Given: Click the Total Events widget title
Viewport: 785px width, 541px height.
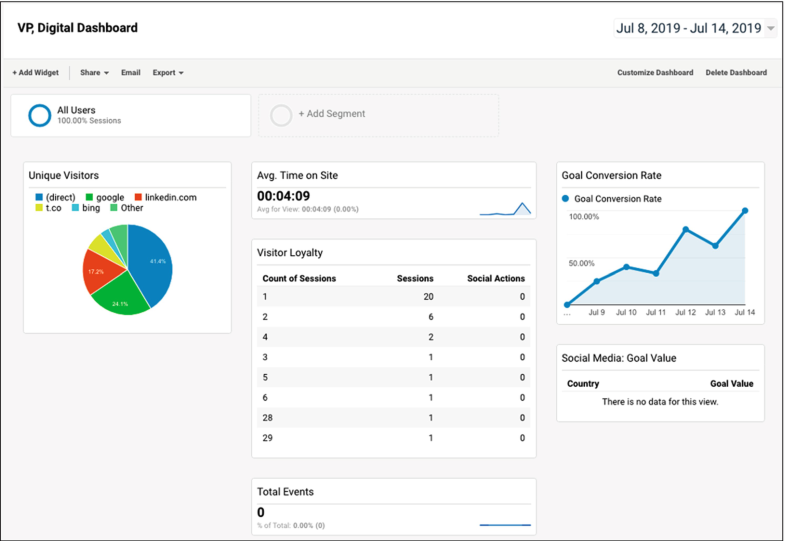Looking at the screenshot, I should pyautogui.click(x=285, y=492).
